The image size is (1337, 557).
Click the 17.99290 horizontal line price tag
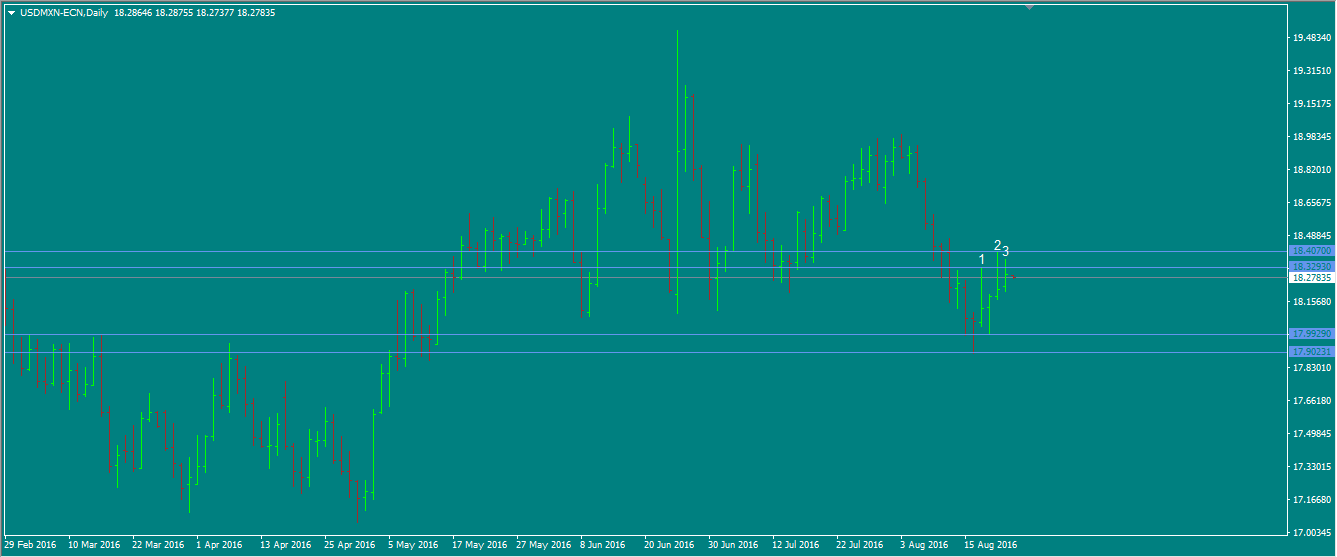(x=1311, y=334)
